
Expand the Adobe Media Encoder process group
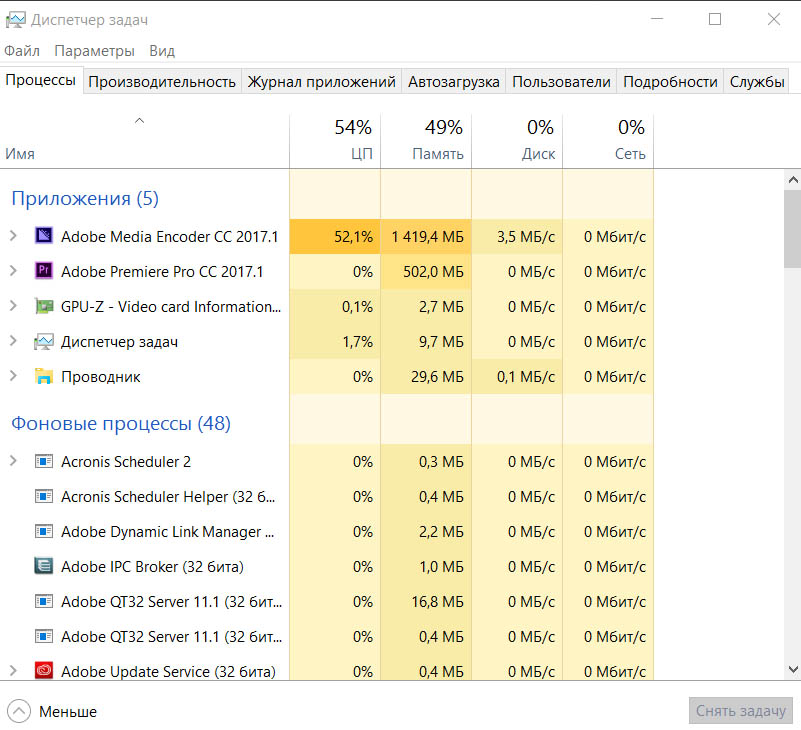(13, 237)
